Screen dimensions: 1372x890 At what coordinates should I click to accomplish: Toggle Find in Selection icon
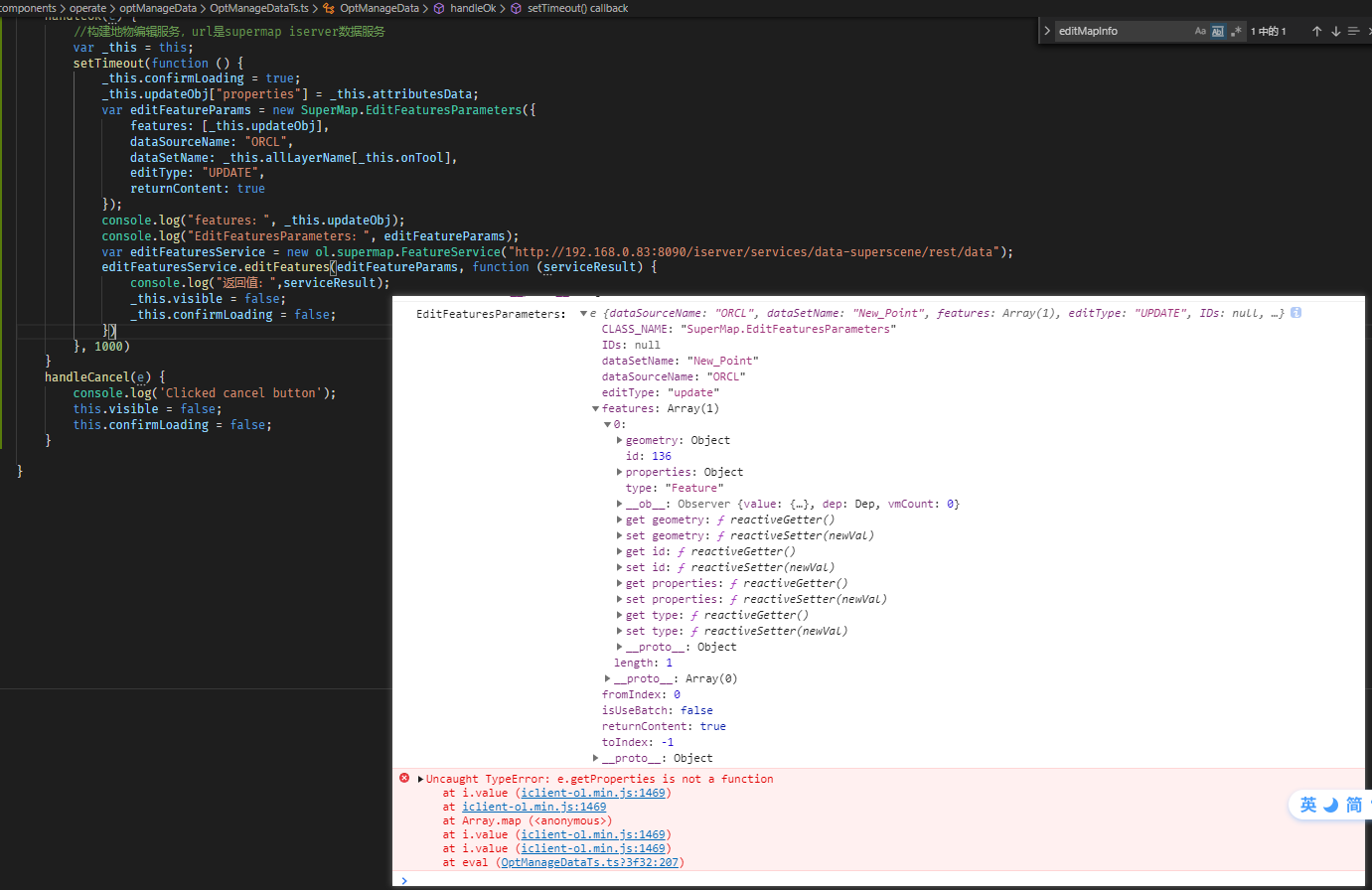(x=1353, y=31)
